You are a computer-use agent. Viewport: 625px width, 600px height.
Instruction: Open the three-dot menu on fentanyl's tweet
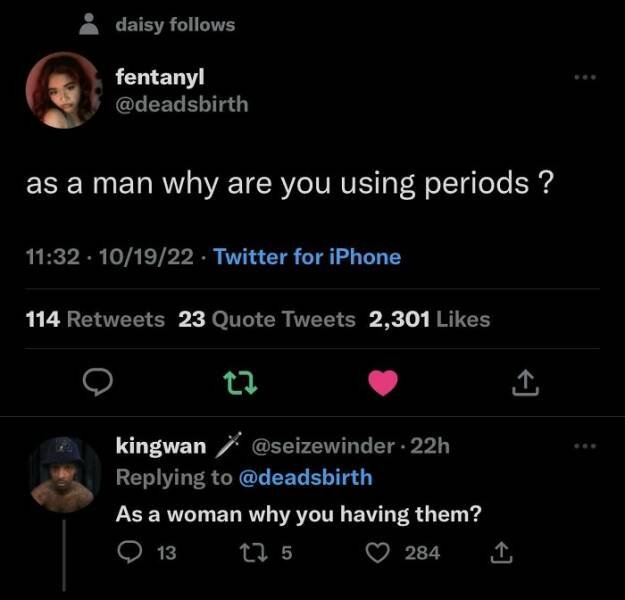coord(585,77)
